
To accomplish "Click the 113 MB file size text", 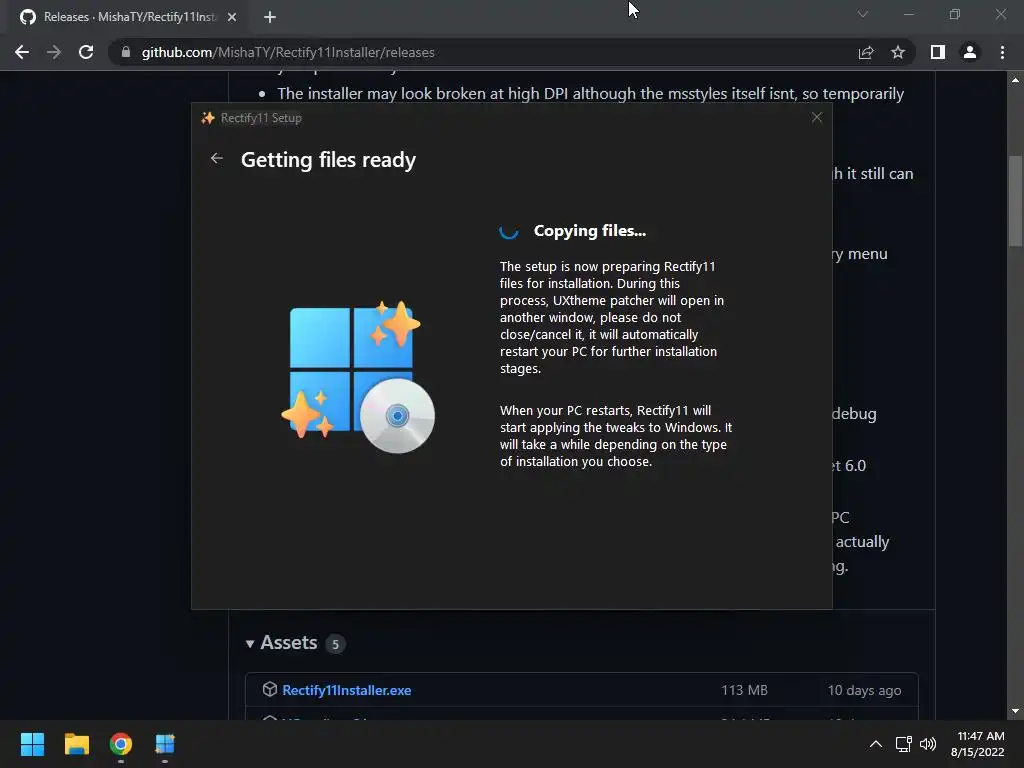I will [744, 690].
